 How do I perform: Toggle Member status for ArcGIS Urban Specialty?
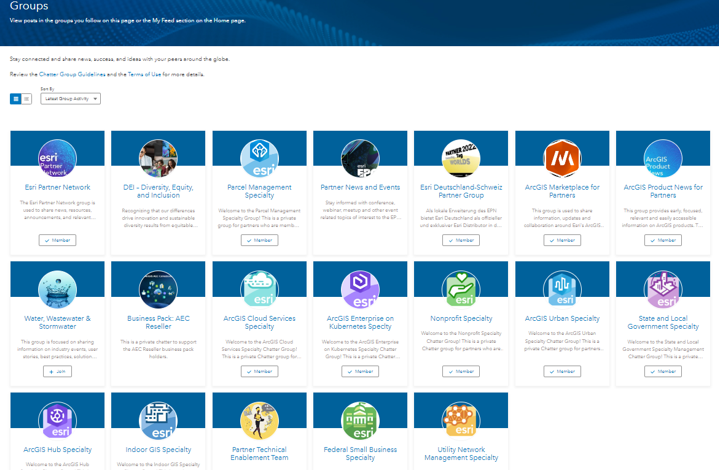(562, 371)
